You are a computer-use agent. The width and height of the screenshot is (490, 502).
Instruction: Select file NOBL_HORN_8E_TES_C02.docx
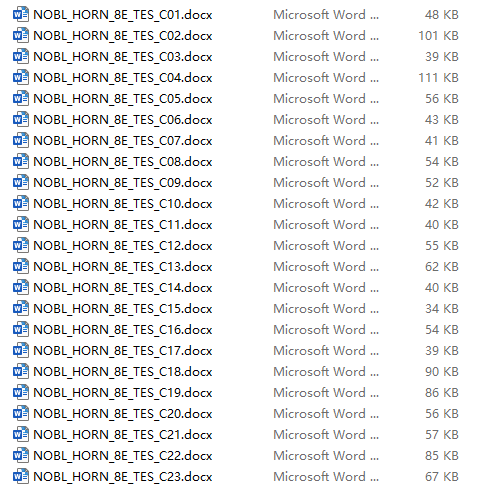pyautogui.click(x=123, y=36)
